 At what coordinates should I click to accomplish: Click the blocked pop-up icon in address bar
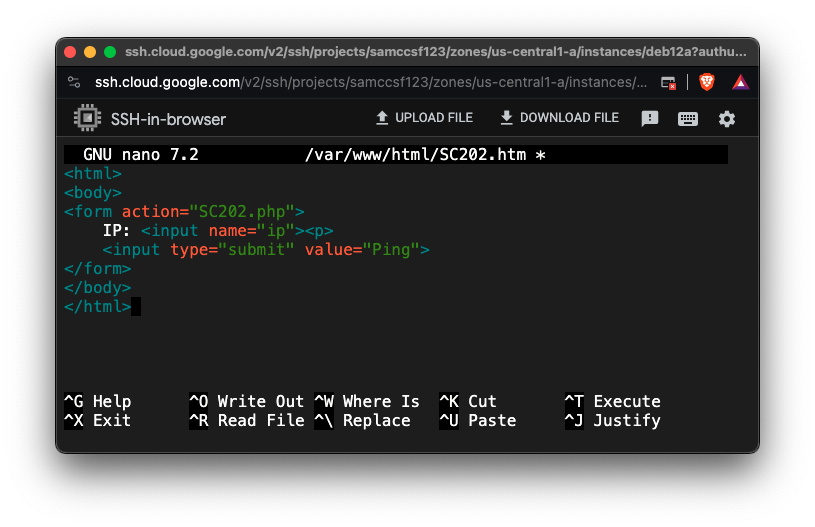(x=669, y=82)
